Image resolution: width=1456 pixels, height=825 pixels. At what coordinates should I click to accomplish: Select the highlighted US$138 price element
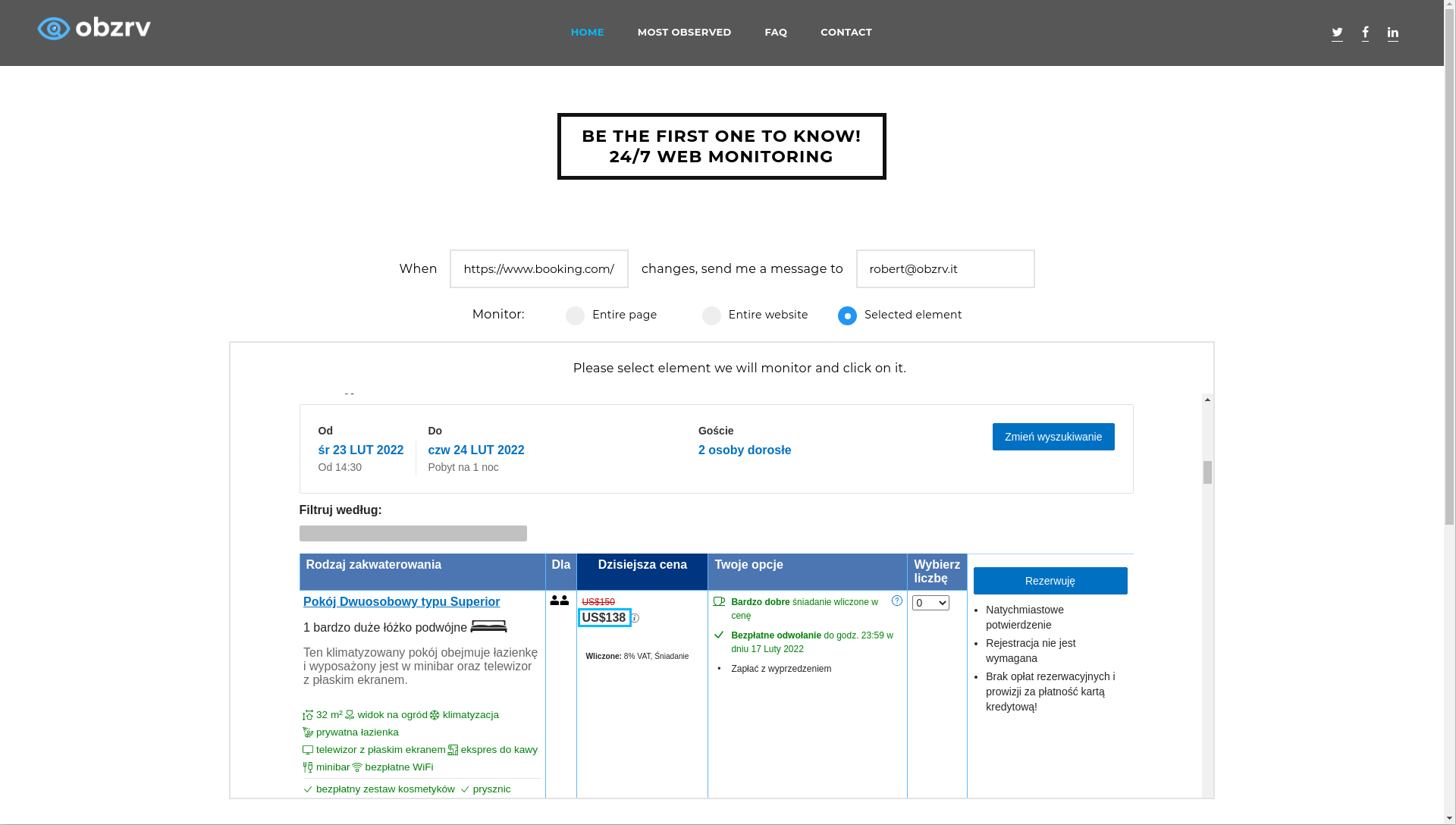coord(604,618)
